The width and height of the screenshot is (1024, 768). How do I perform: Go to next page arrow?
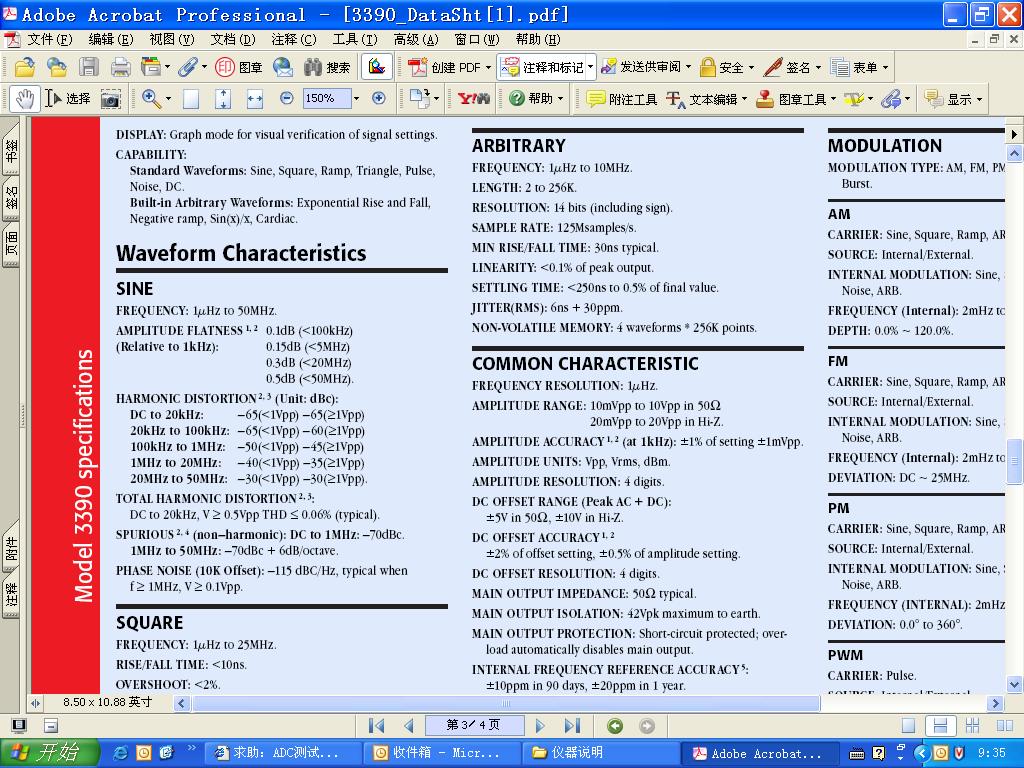click(x=540, y=726)
